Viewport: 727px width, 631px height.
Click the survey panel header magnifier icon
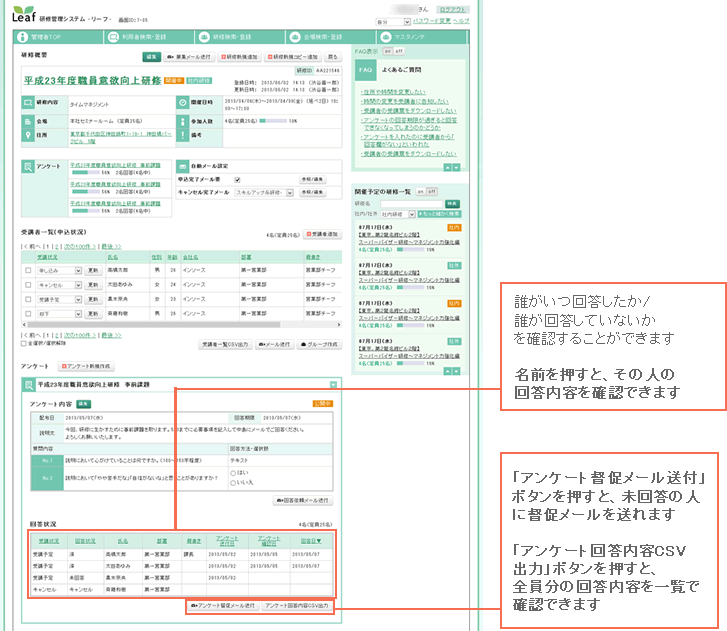click(x=29, y=385)
